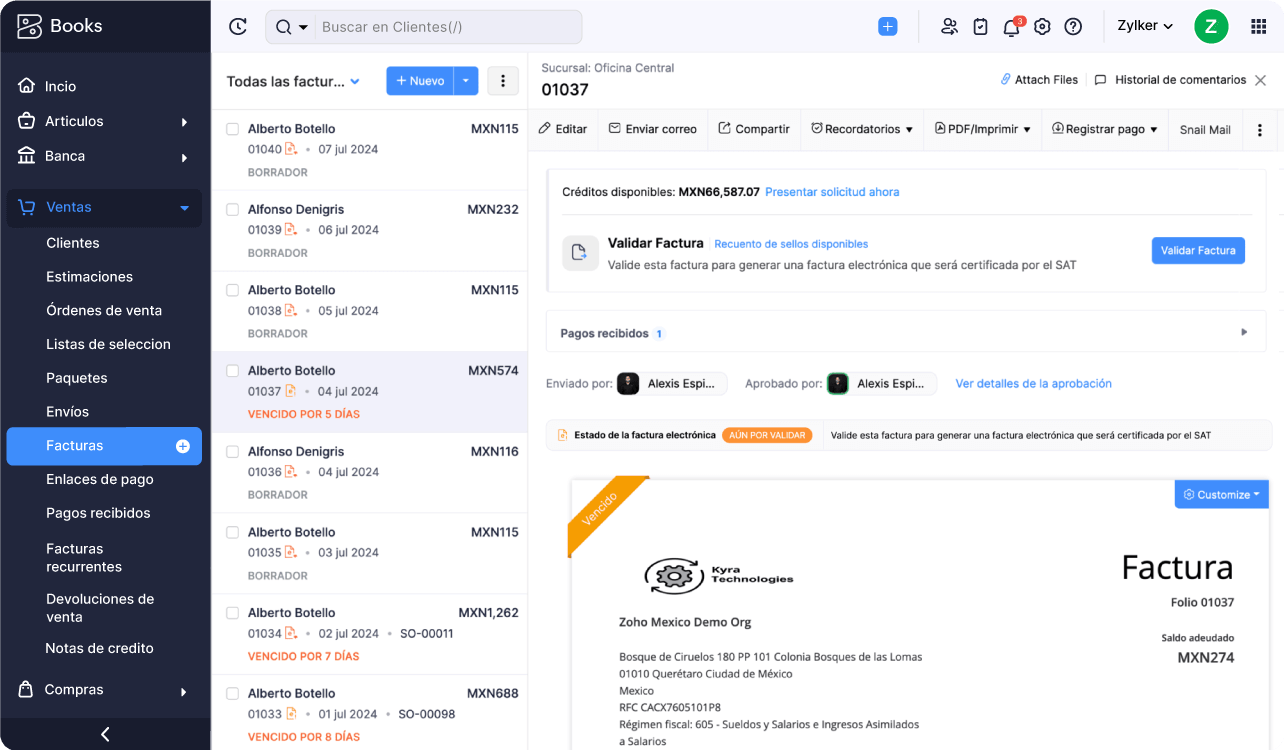
Task: Click the Validar Factura document icon
Action: click(x=579, y=252)
